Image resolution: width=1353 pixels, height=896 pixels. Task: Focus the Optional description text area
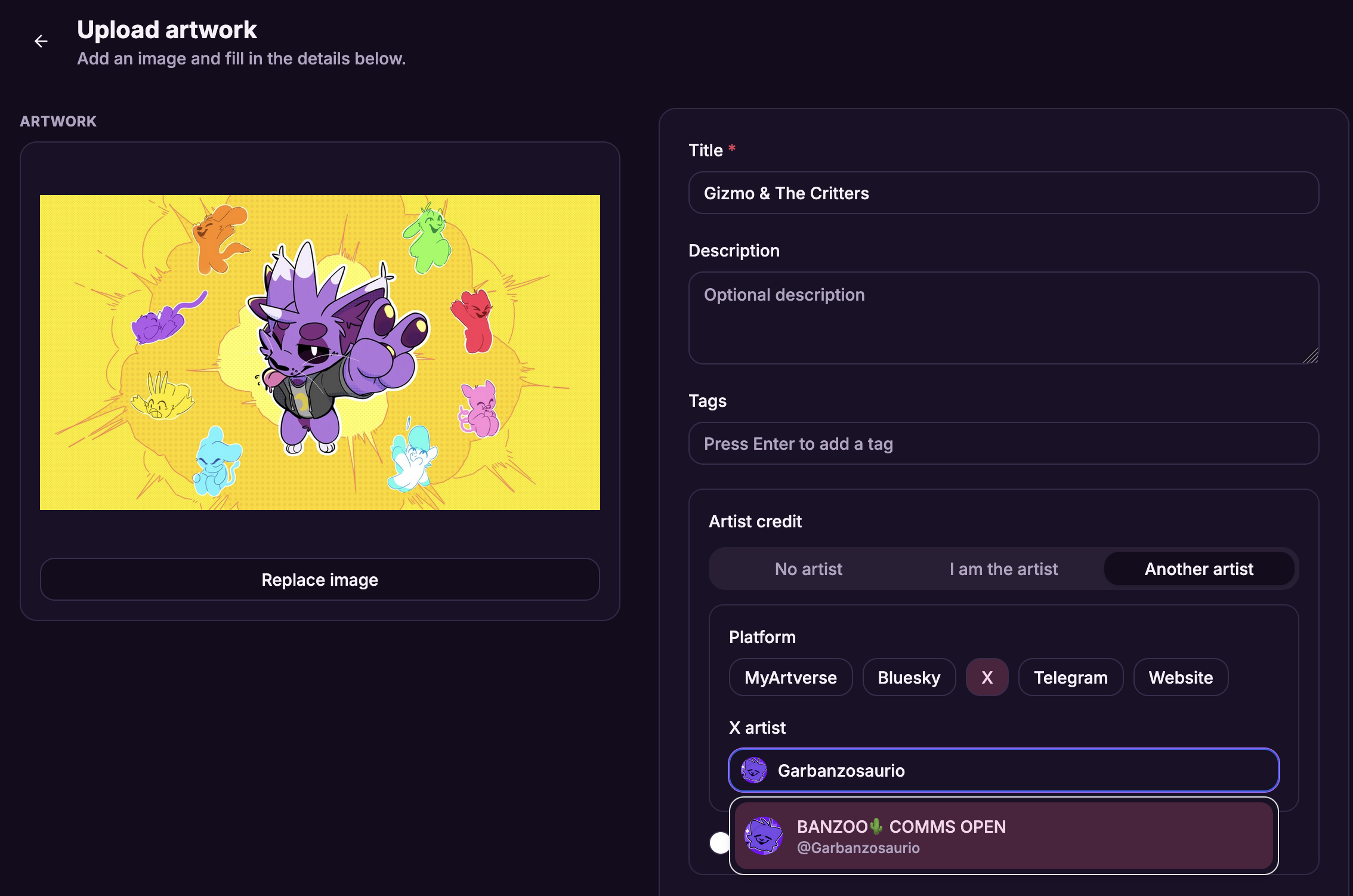click(1003, 318)
